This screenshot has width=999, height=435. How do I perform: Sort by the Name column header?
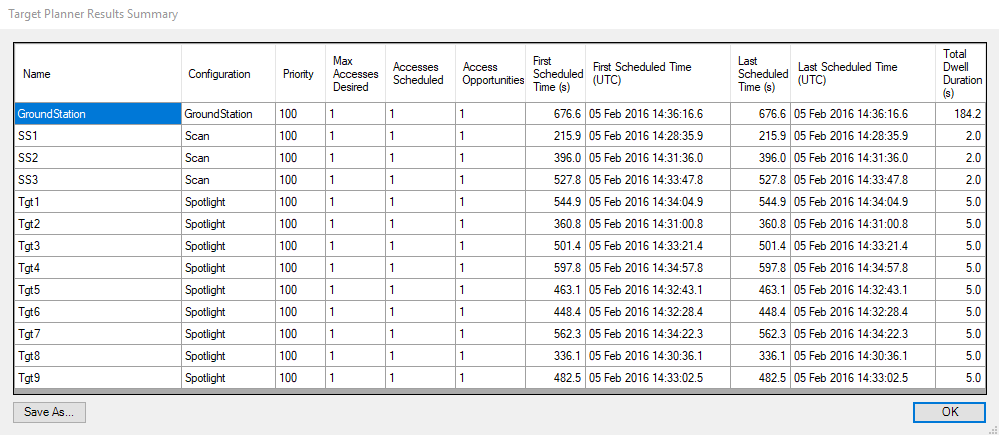[x=97, y=74]
